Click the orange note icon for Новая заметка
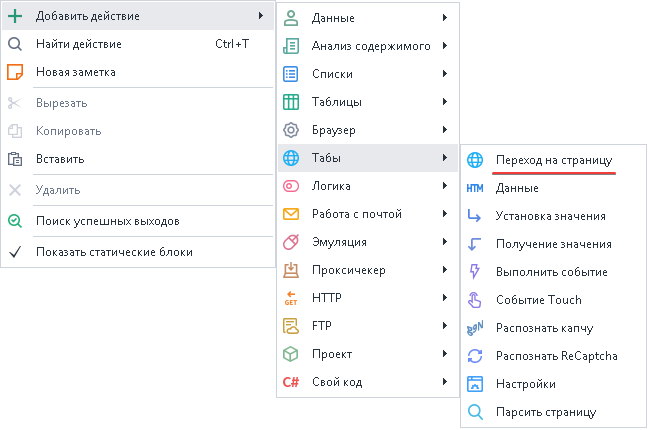 tap(15, 72)
